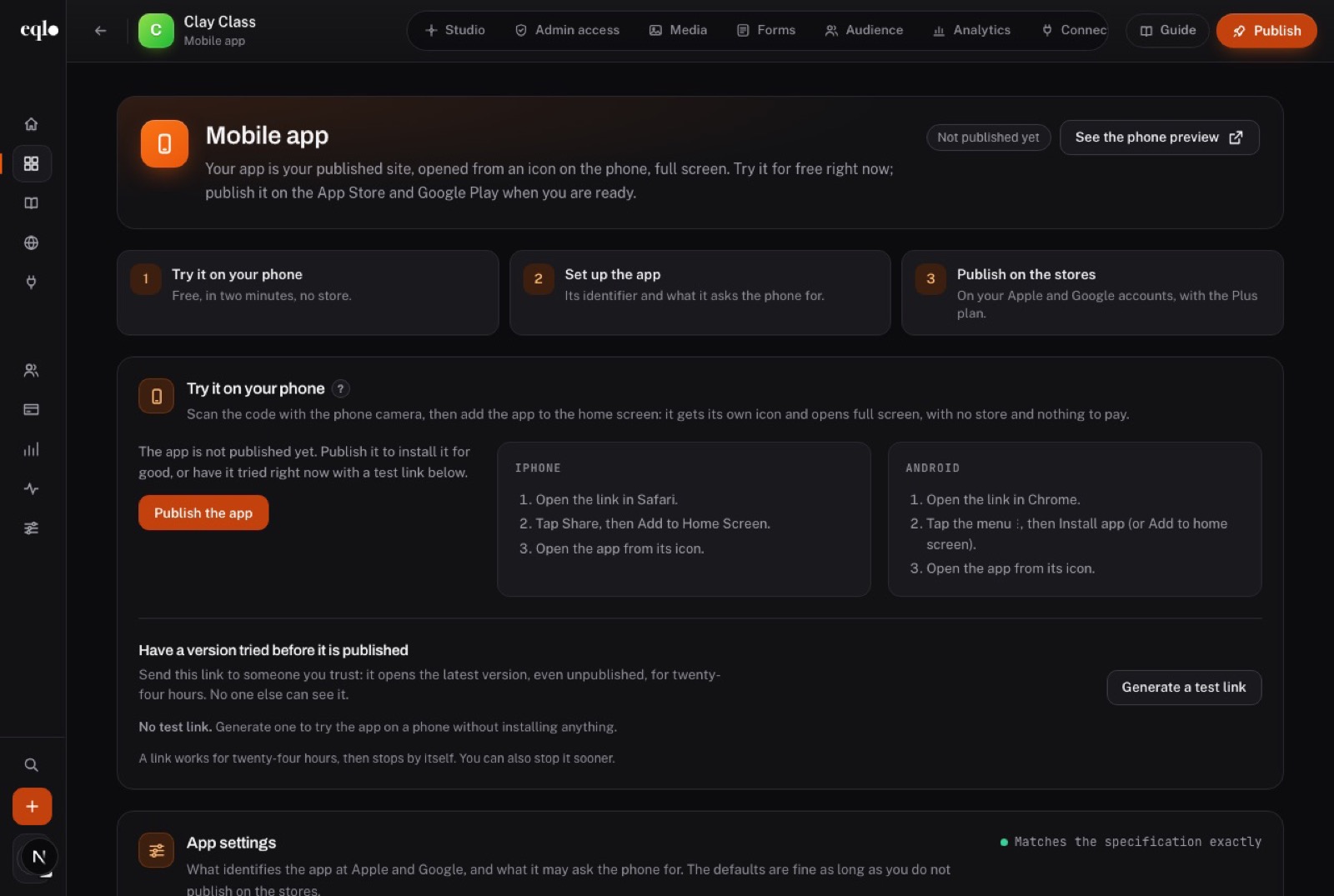Open the Connect tab
Screen dimensions: 1334x896
tap(1074, 30)
